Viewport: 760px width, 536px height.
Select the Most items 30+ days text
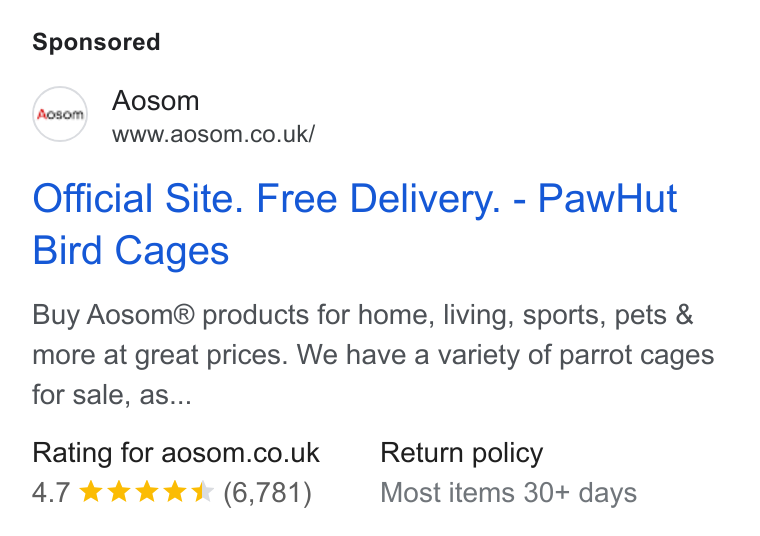coord(508,493)
